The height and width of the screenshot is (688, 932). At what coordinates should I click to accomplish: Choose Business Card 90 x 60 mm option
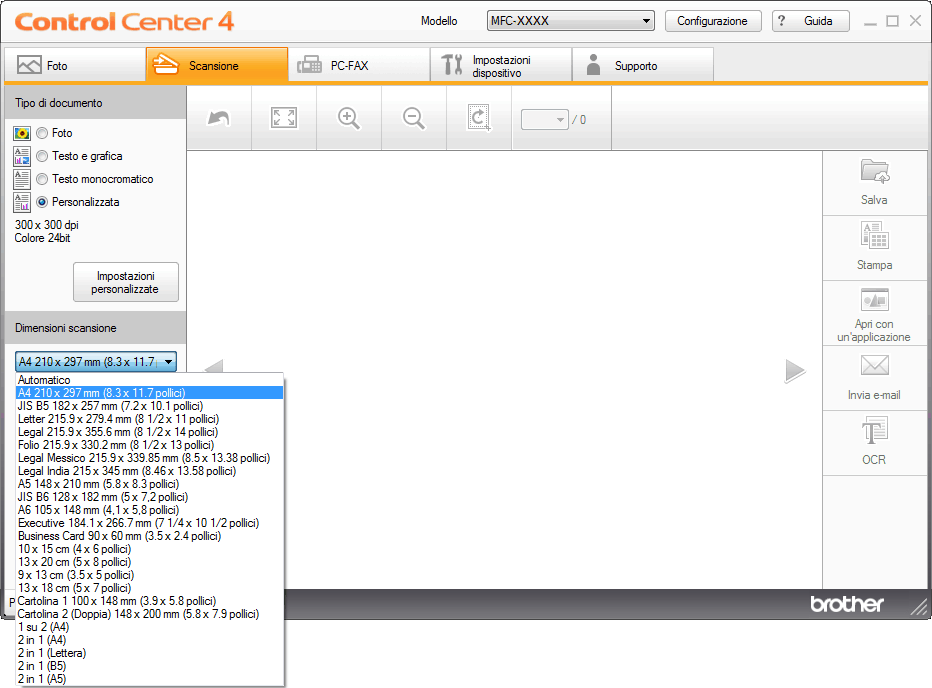pos(149,536)
